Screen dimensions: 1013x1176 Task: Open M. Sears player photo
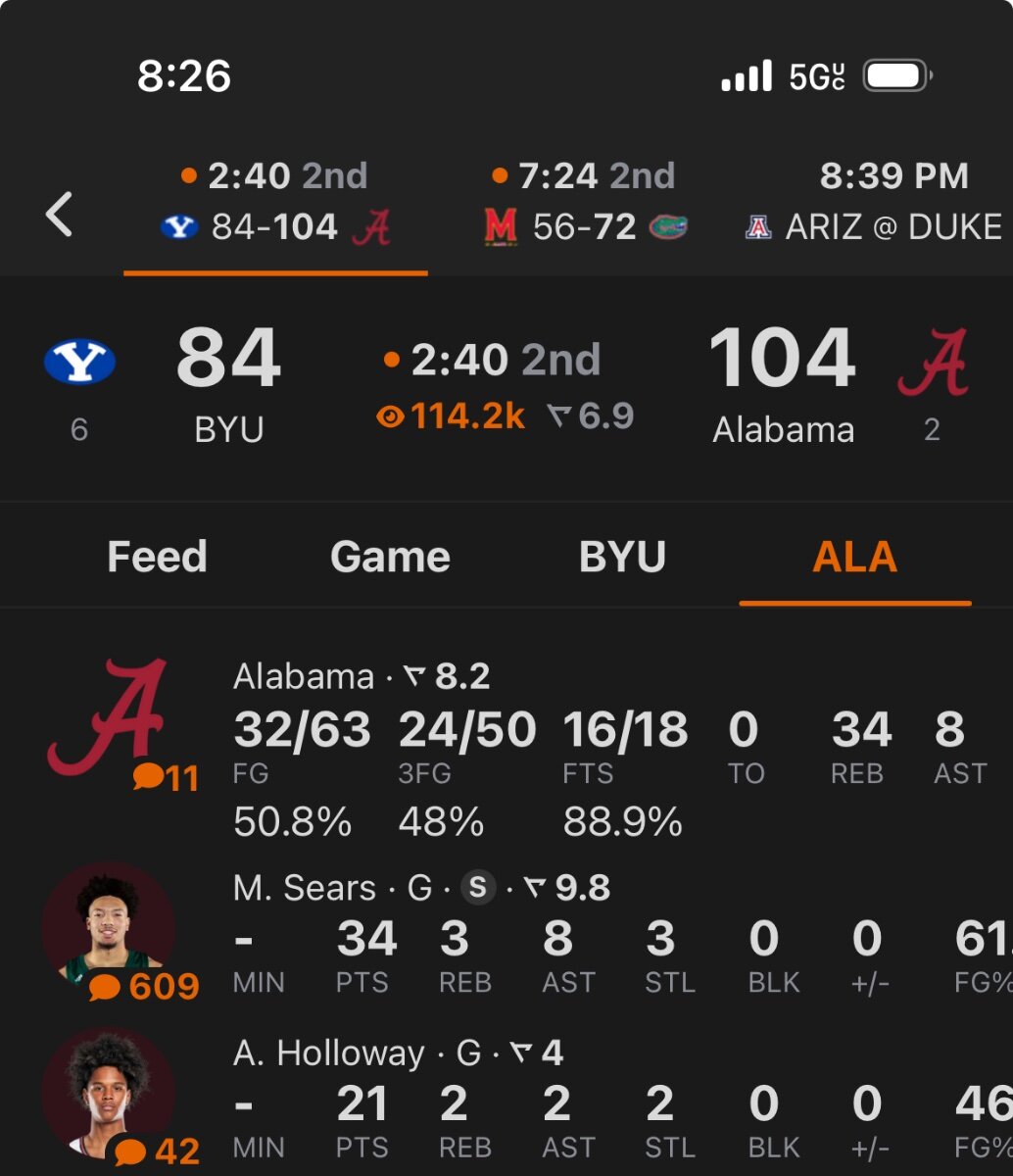[x=108, y=929]
